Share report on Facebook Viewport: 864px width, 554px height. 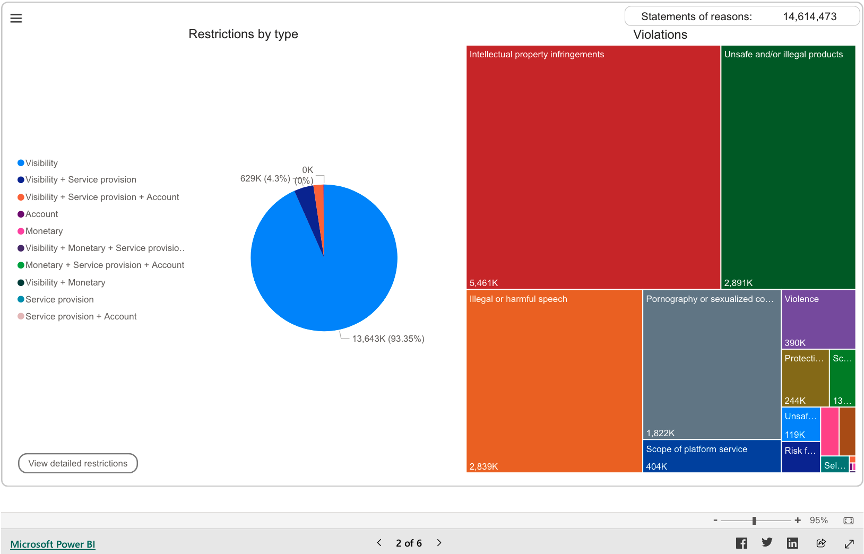(741, 543)
